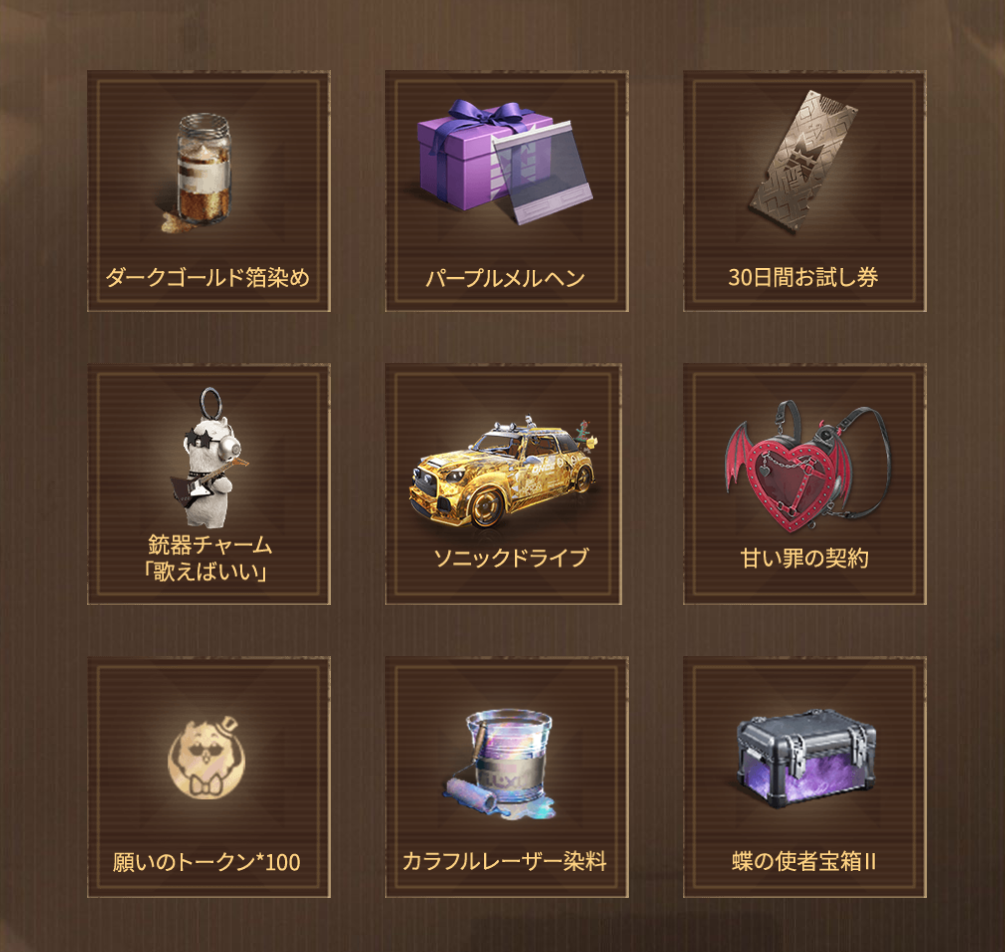Viewport: 1005px width, 952px height.
Task: Open the 蝶の使者宝箱II label
Action: coord(804,861)
